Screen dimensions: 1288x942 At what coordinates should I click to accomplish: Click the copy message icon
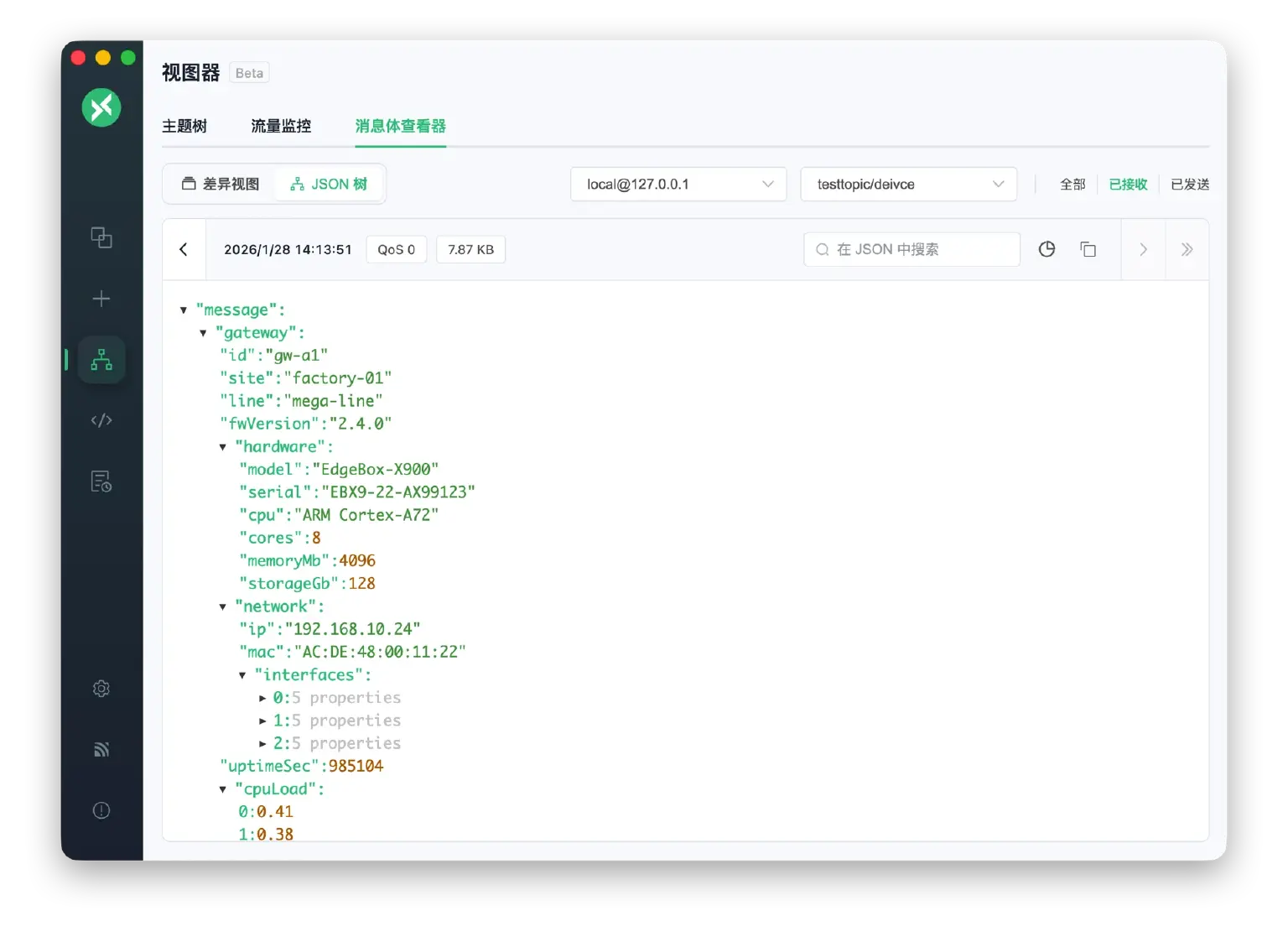click(x=1088, y=249)
